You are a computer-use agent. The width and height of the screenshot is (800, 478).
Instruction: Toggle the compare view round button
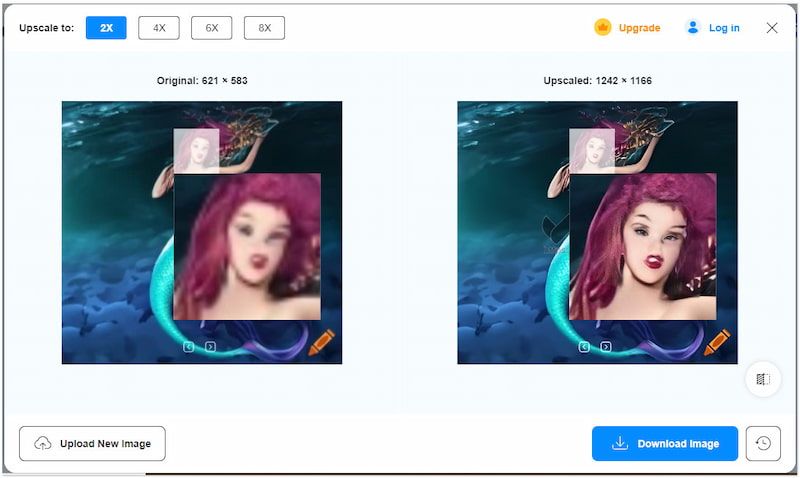pos(763,379)
